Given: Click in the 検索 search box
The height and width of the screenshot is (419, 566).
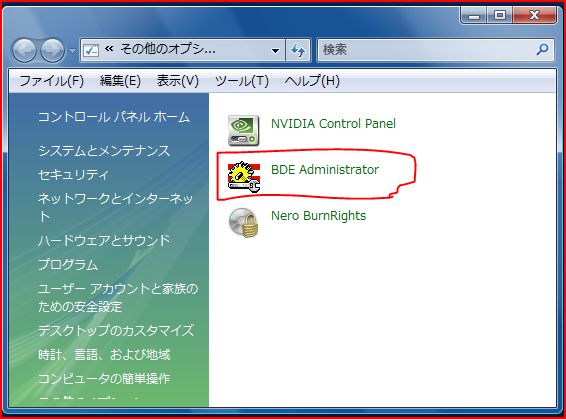Looking at the screenshot, I should [426, 50].
